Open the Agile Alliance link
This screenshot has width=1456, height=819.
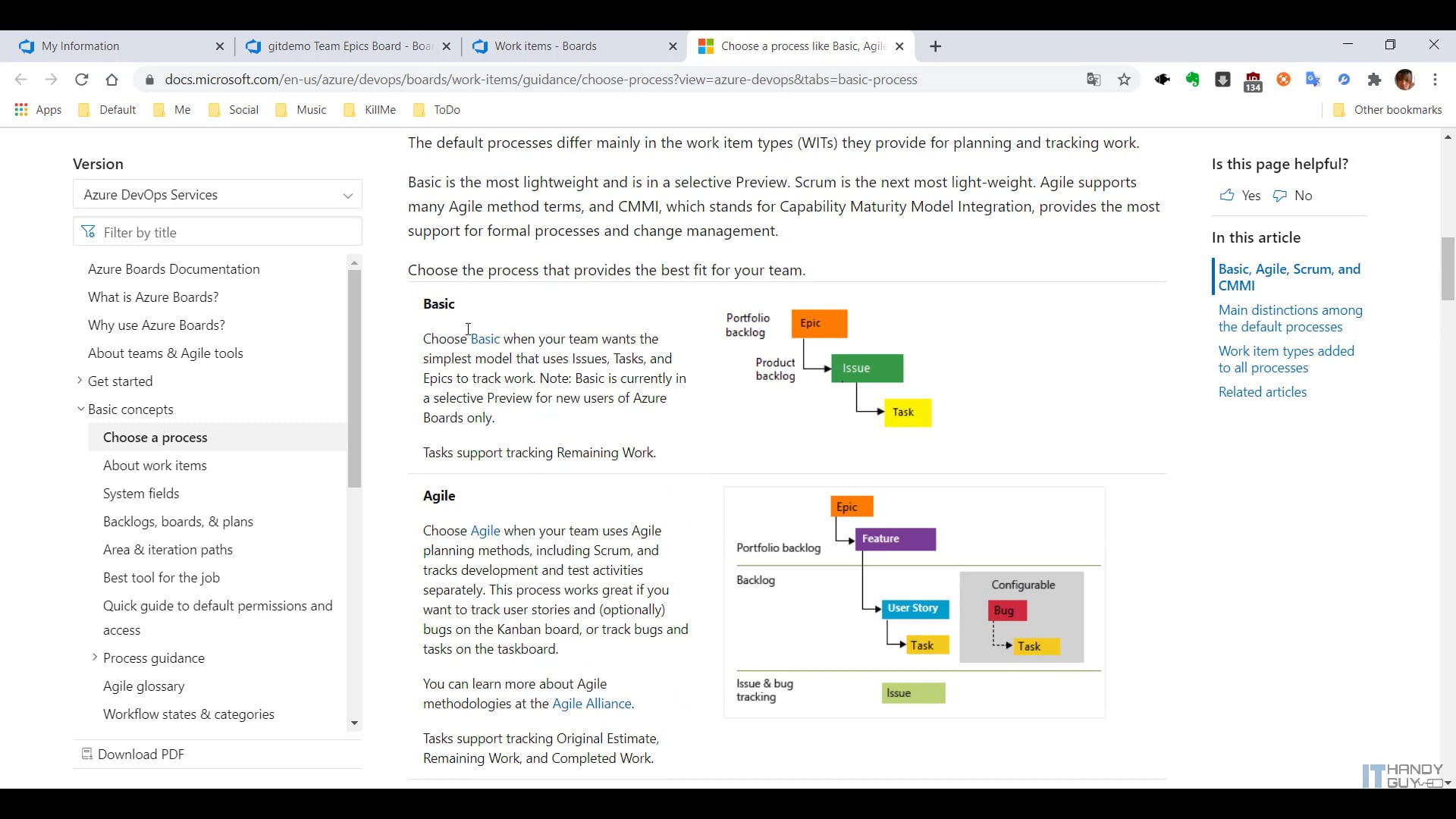tap(591, 704)
